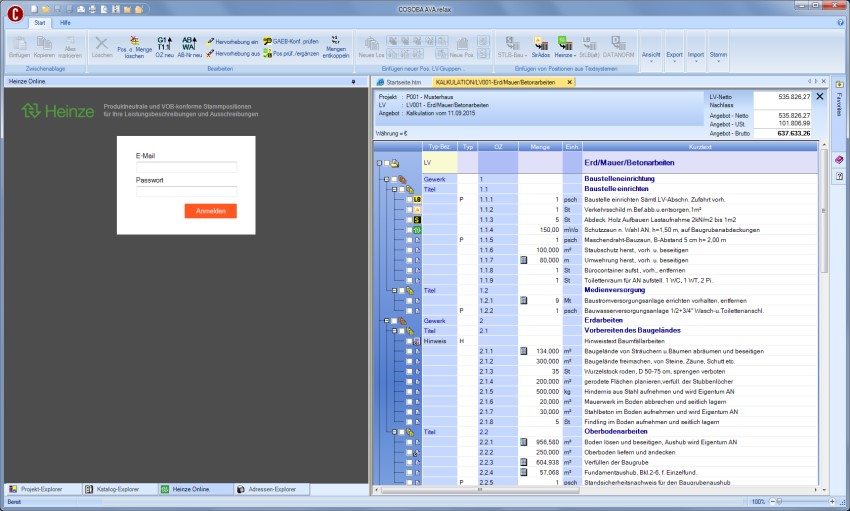Open the Startseite.htm document tab
850x511 pixels.
point(402,82)
